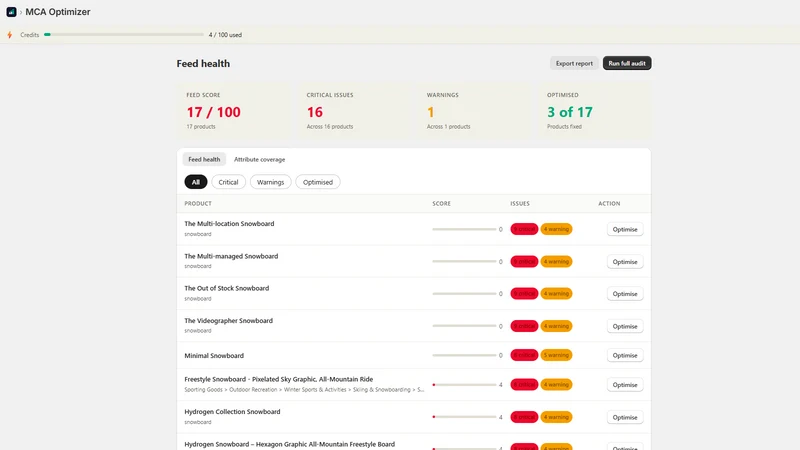This screenshot has width=800, height=450.
Task: Click the Sporting Goods category path text
Action: [x=304, y=390]
